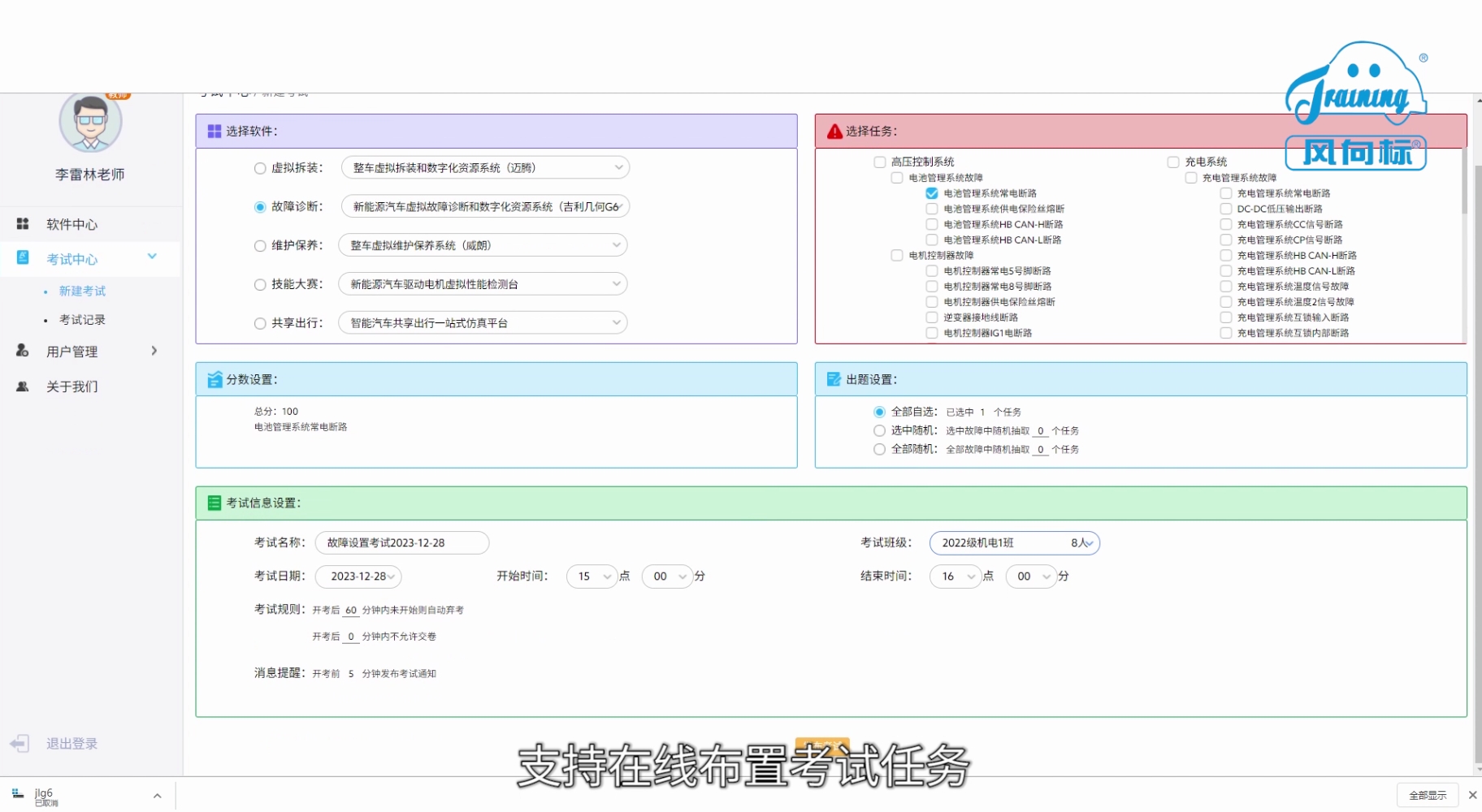Click the 考试中心 sidebar icon
Image resolution: width=1482 pixels, height=812 pixels.
tap(23, 257)
